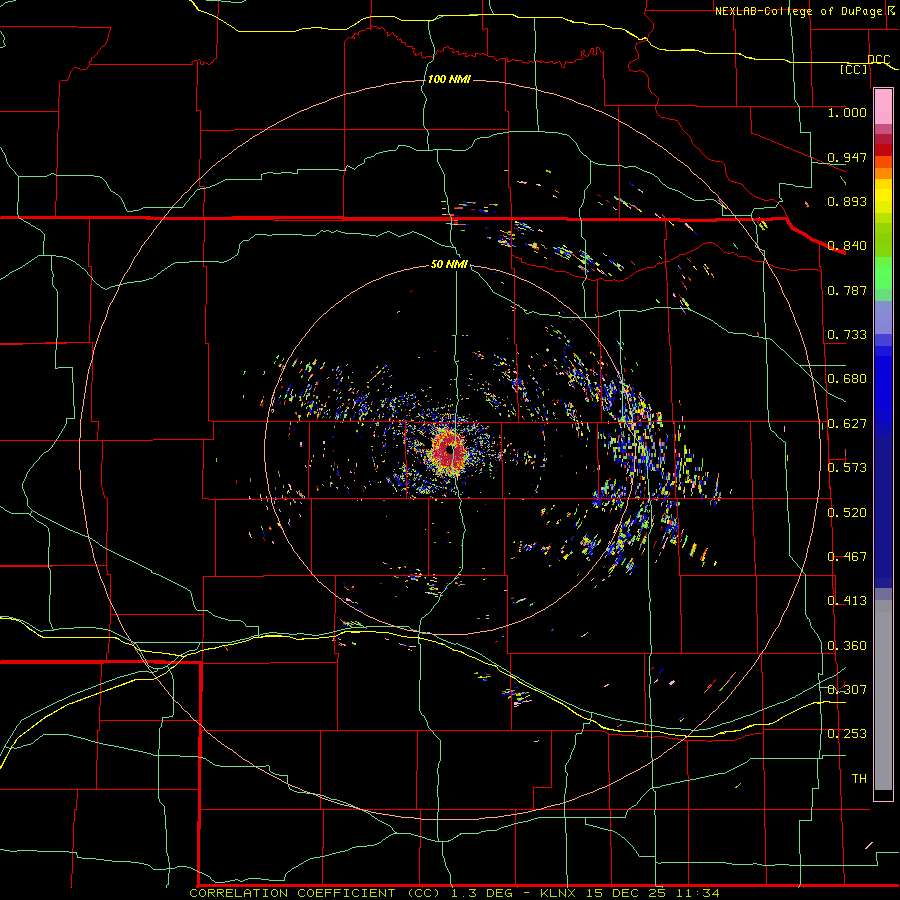
Task: Select the 0.840 legend value
Action: coord(847,246)
